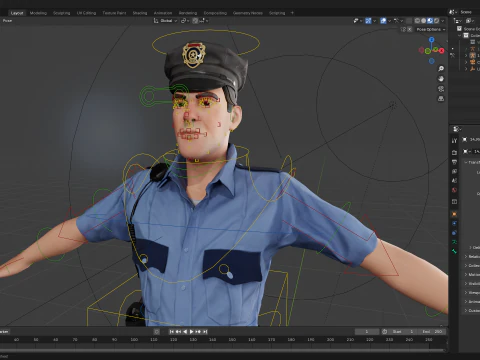
Task: Switch to the UV Editing workspace tab
Action: click(86, 13)
